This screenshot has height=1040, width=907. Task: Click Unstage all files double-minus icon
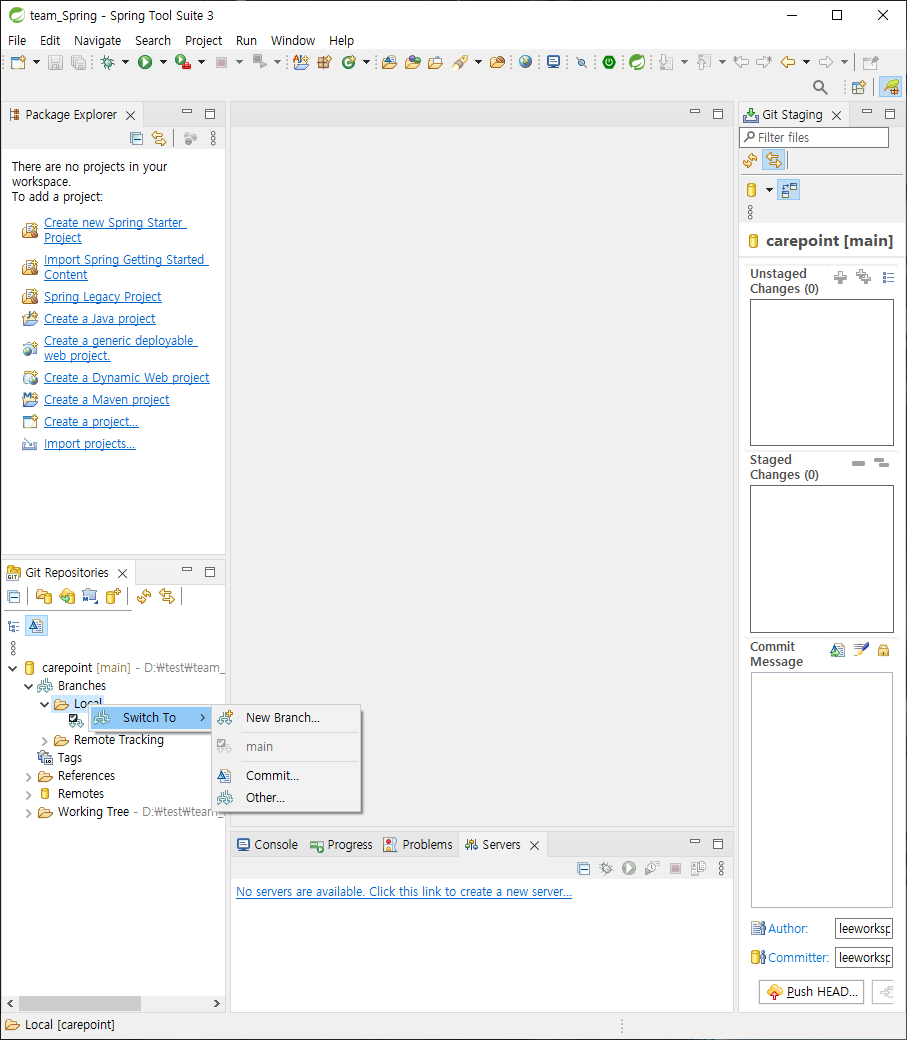click(x=881, y=462)
